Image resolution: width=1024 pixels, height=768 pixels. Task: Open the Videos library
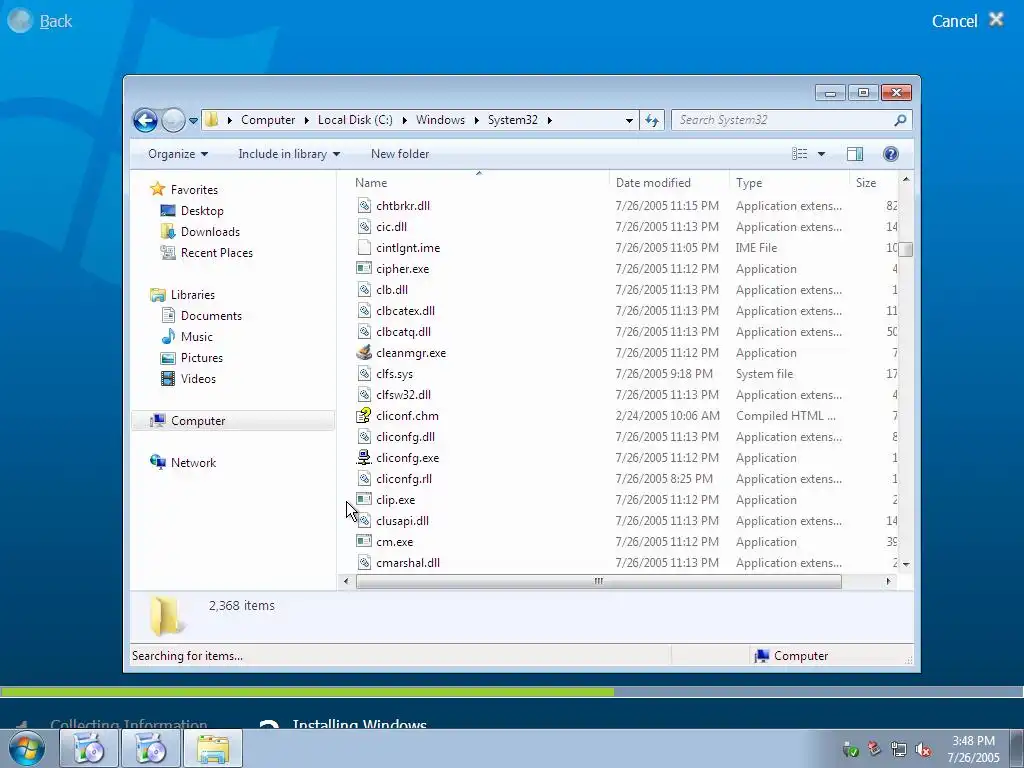(x=197, y=379)
